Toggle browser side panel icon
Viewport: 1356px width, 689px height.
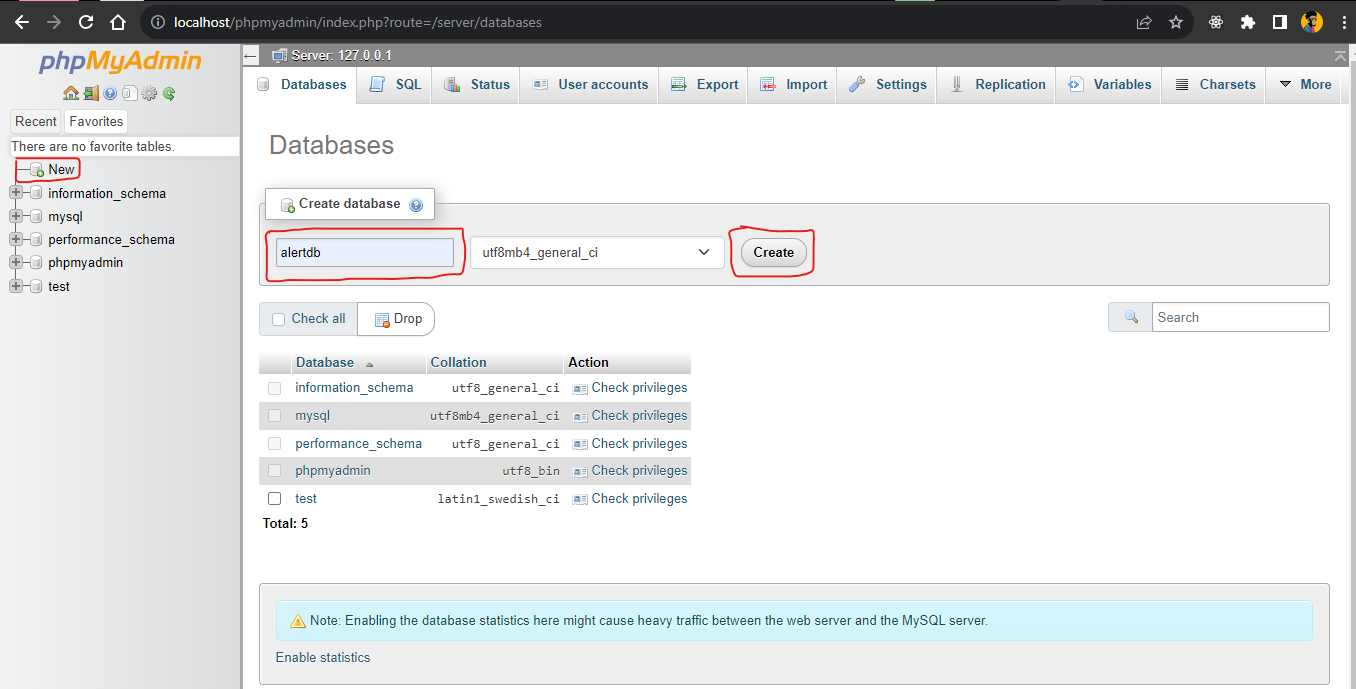click(x=1279, y=22)
